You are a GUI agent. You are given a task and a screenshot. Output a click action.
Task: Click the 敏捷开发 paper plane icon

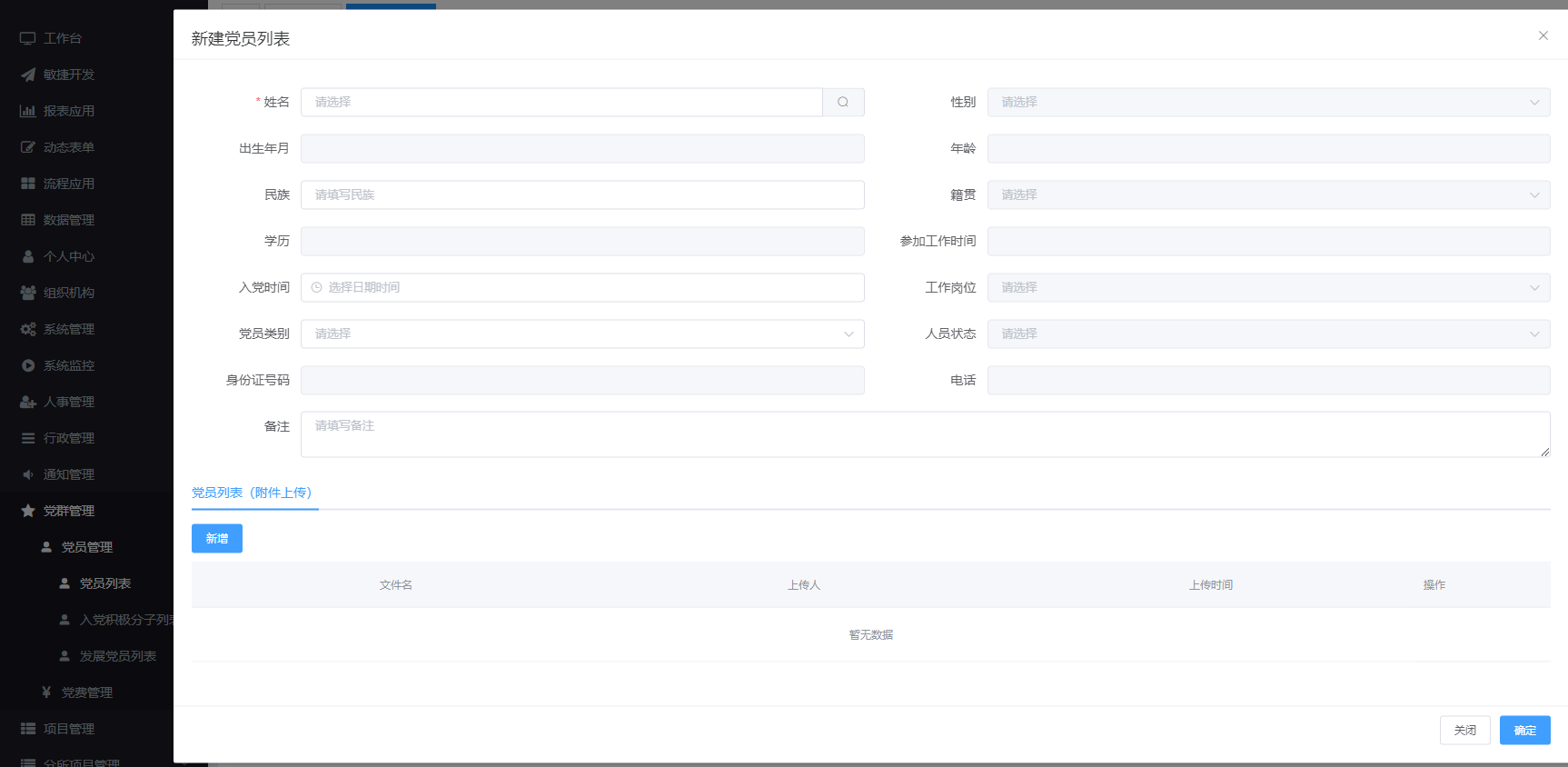click(28, 75)
